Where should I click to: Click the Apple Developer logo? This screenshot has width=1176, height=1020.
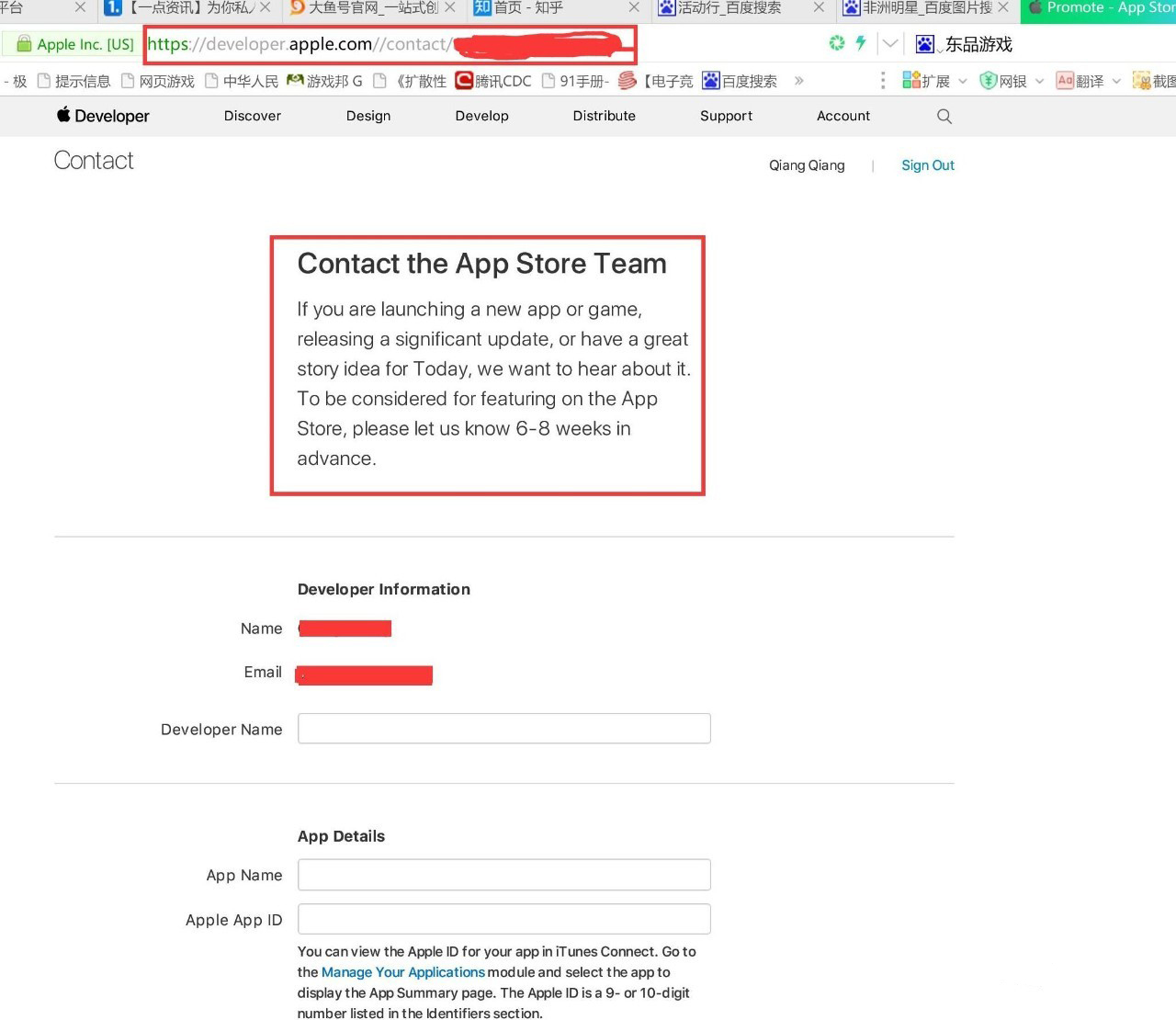(103, 116)
